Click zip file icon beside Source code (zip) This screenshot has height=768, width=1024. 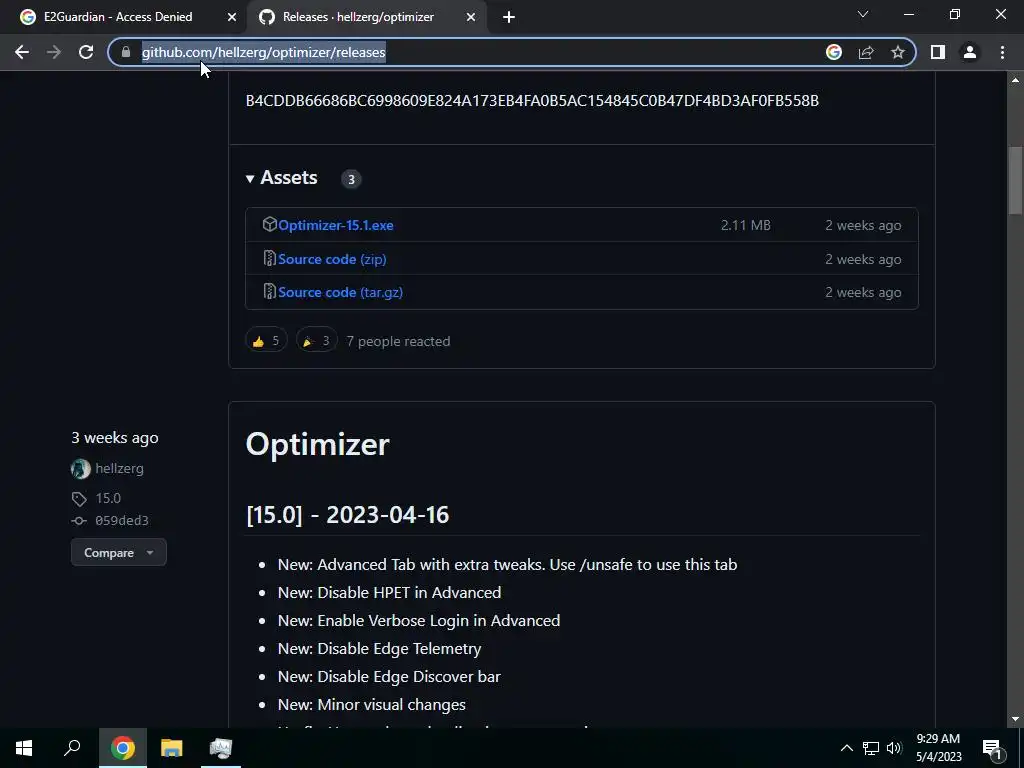click(269, 259)
